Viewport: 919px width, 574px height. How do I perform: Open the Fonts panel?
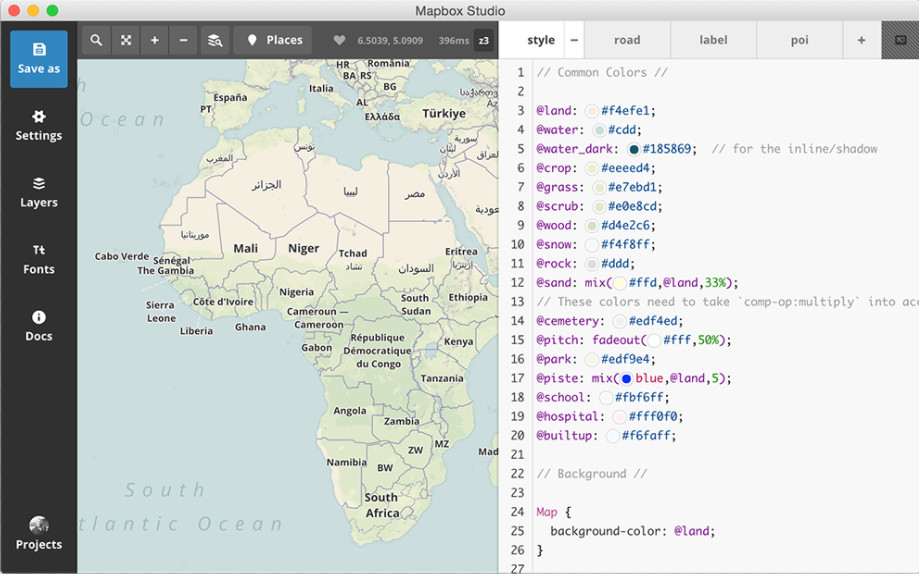click(x=39, y=259)
